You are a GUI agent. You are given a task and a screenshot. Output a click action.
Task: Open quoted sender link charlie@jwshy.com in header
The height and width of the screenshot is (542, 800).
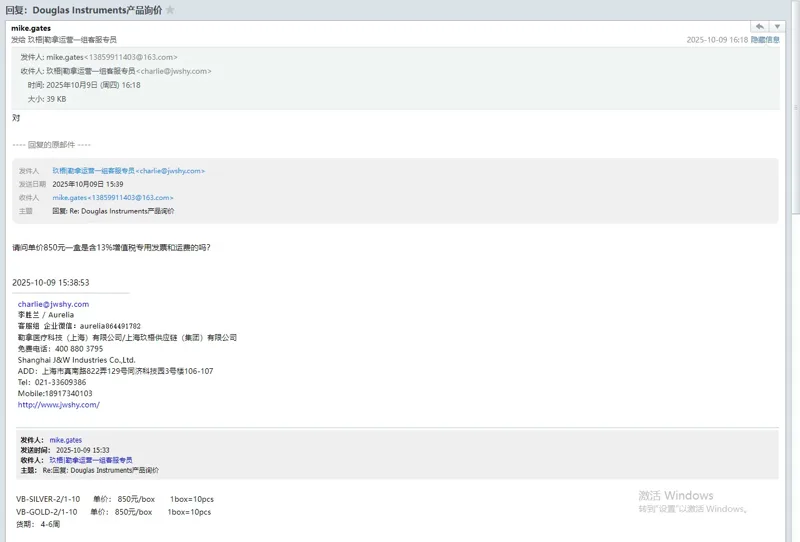(129, 171)
